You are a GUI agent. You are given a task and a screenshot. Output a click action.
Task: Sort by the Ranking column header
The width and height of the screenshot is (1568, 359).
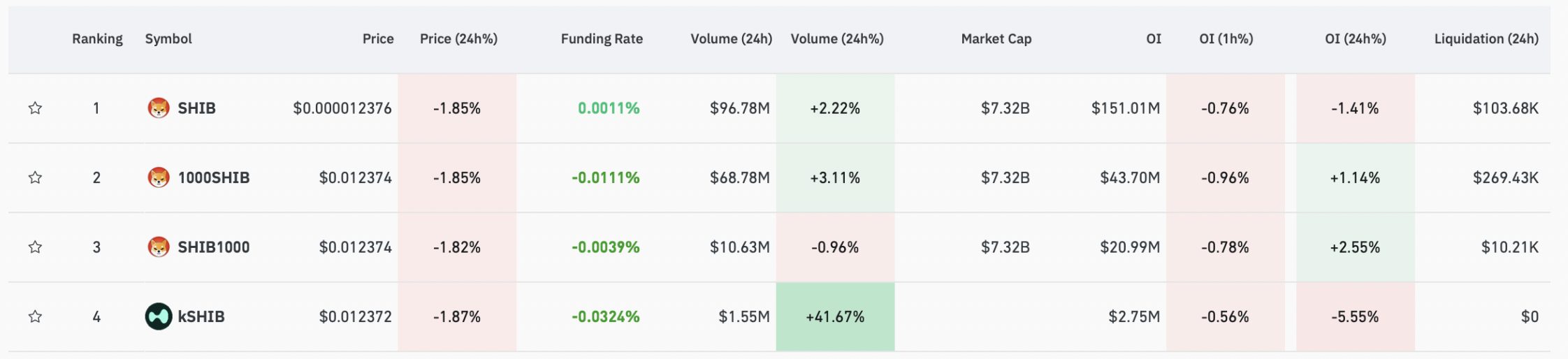coord(97,39)
